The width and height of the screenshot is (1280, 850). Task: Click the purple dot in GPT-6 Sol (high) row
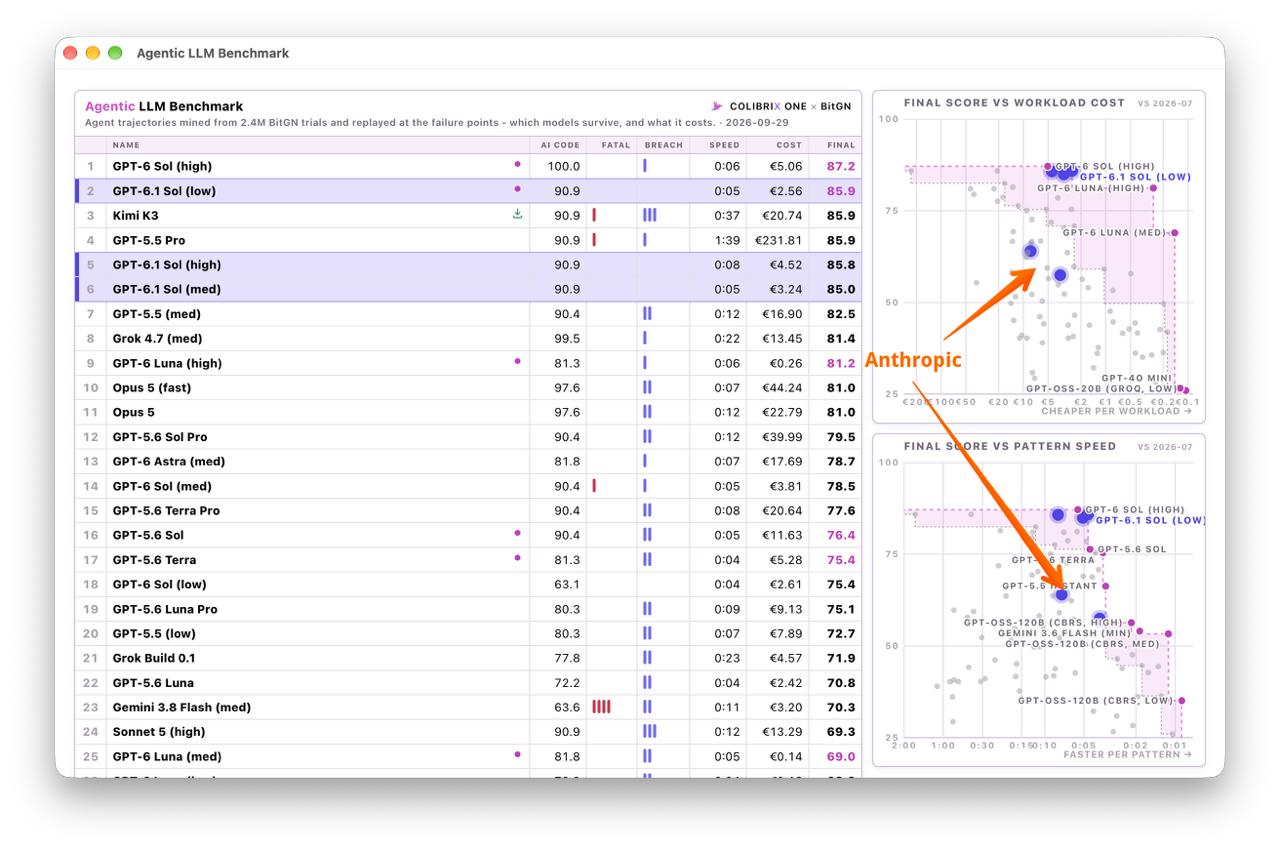coord(517,164)
